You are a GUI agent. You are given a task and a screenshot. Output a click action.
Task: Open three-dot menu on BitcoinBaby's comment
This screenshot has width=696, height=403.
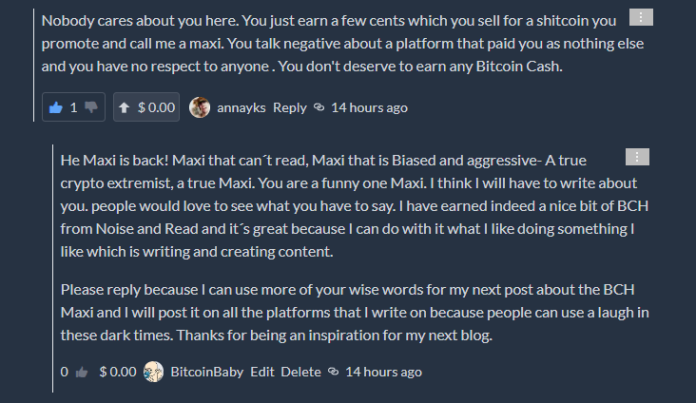pyautogui.click(x=637, y=157)
